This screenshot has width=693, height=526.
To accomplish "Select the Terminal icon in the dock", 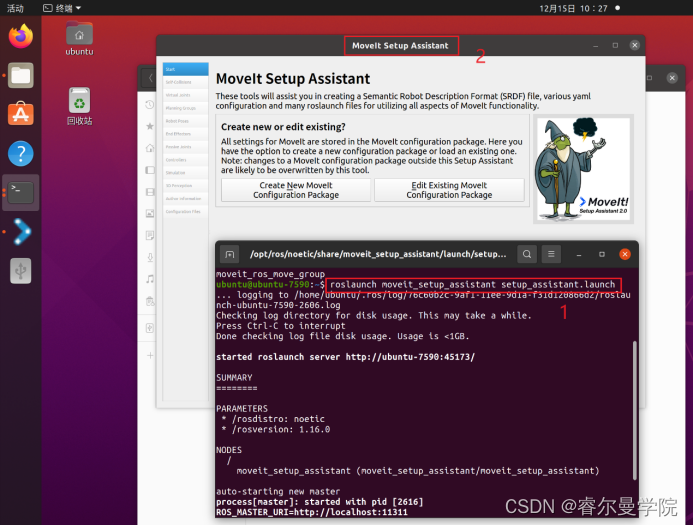I will [20, 193].
